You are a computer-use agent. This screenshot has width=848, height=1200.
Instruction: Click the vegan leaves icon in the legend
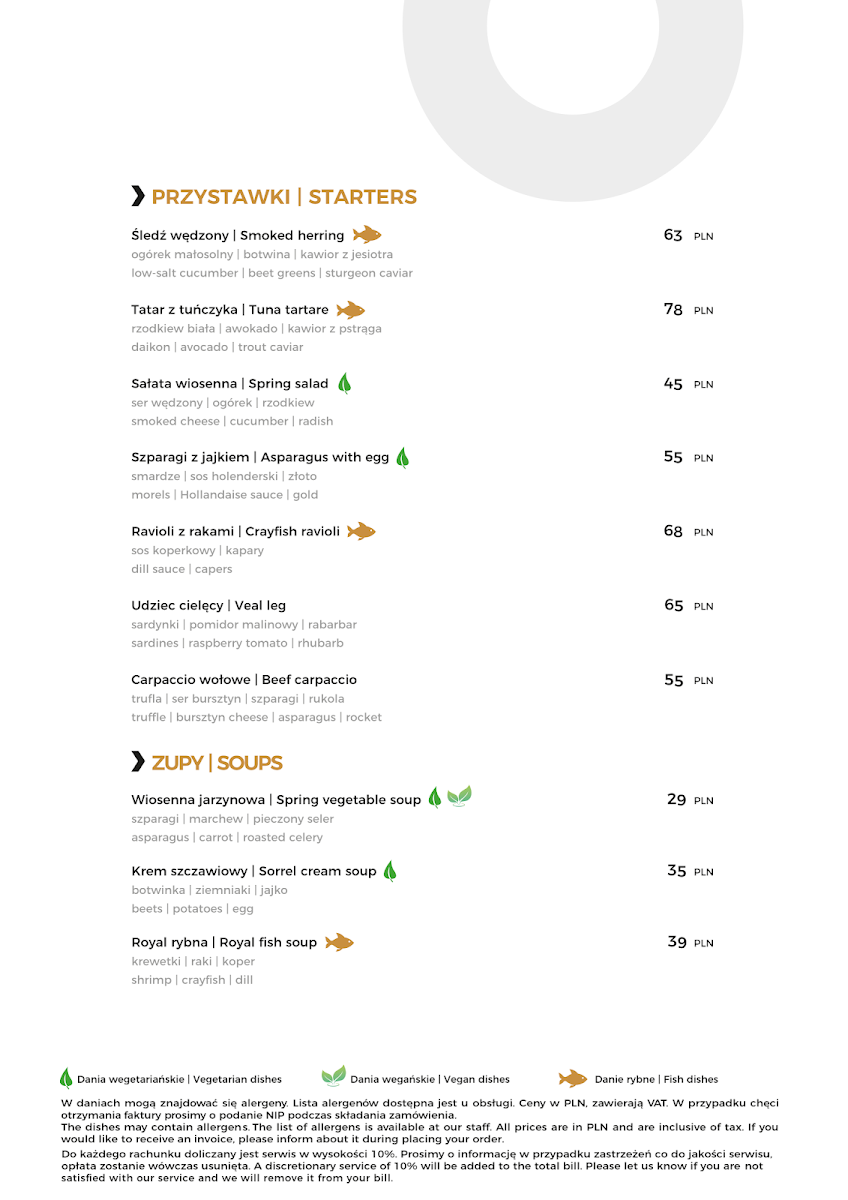point(334,1077)
